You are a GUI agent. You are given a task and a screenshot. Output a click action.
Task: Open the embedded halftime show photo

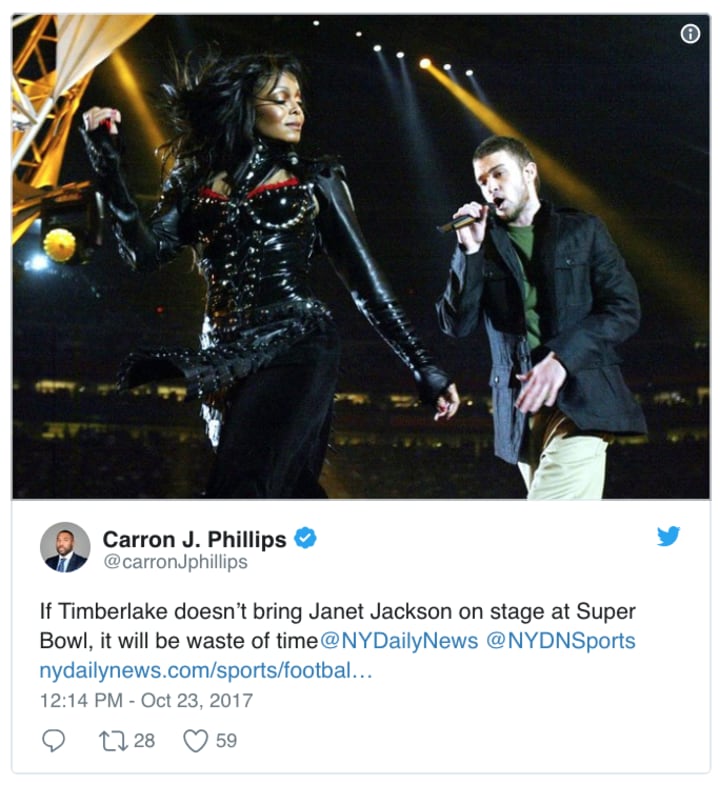[361, 256]
